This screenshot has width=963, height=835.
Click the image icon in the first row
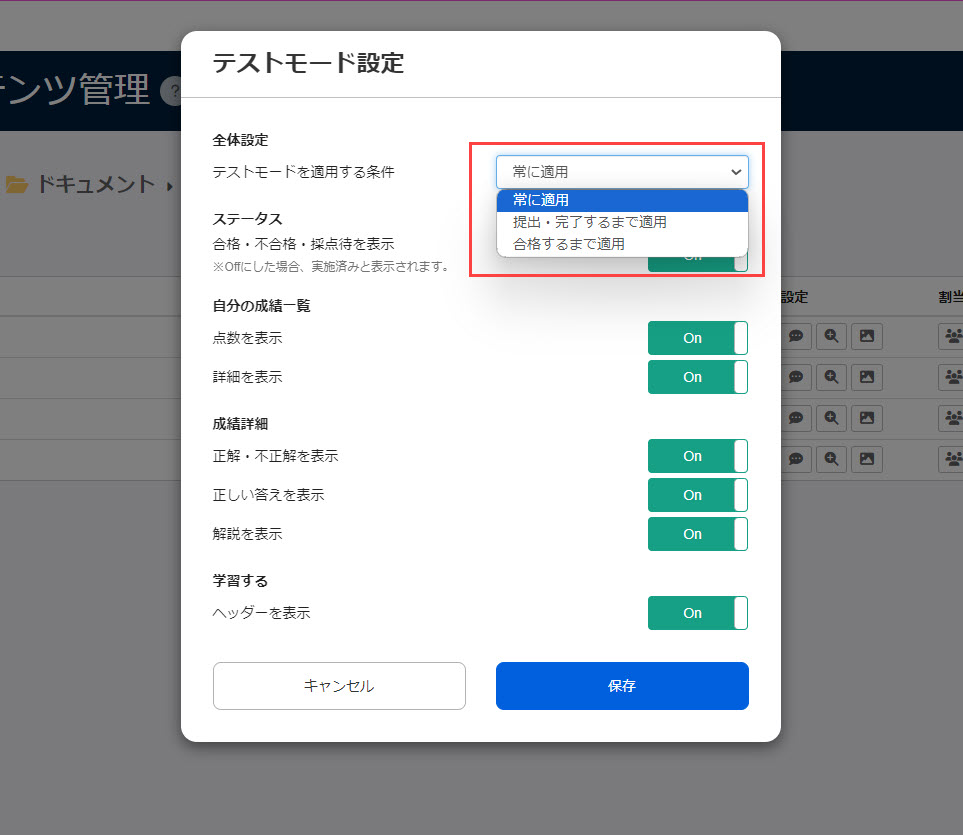(867, 337)
